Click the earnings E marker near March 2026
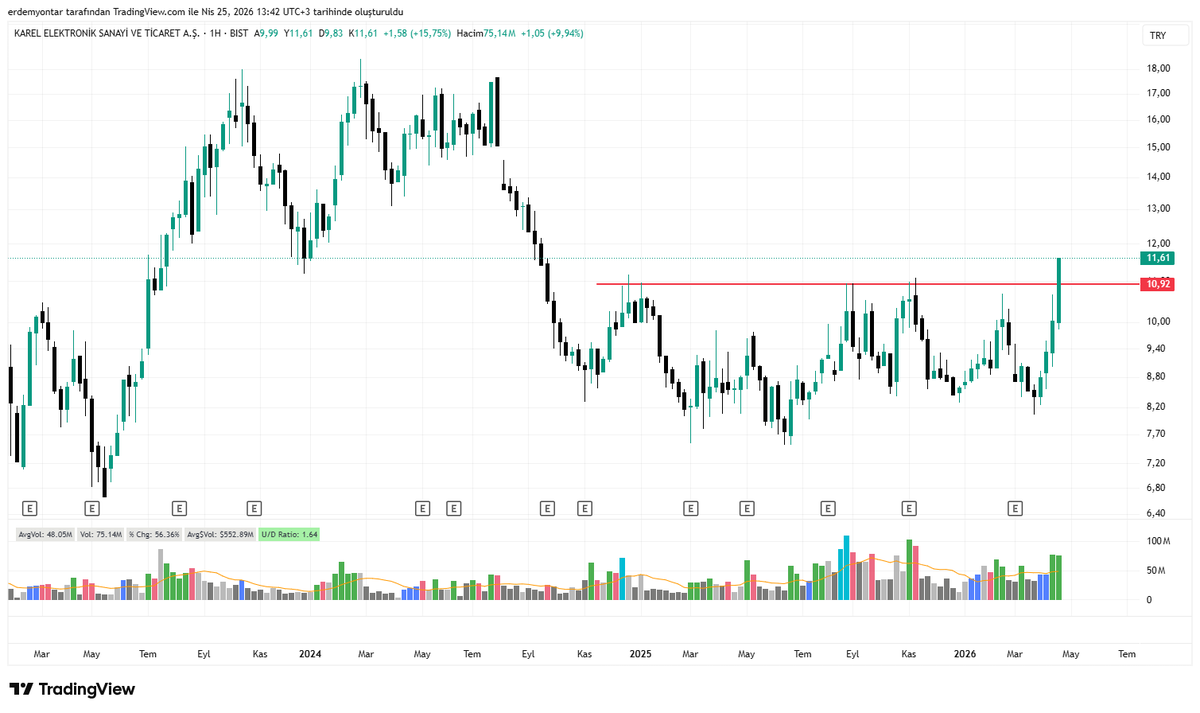1200x713 pixels. 1015,509
